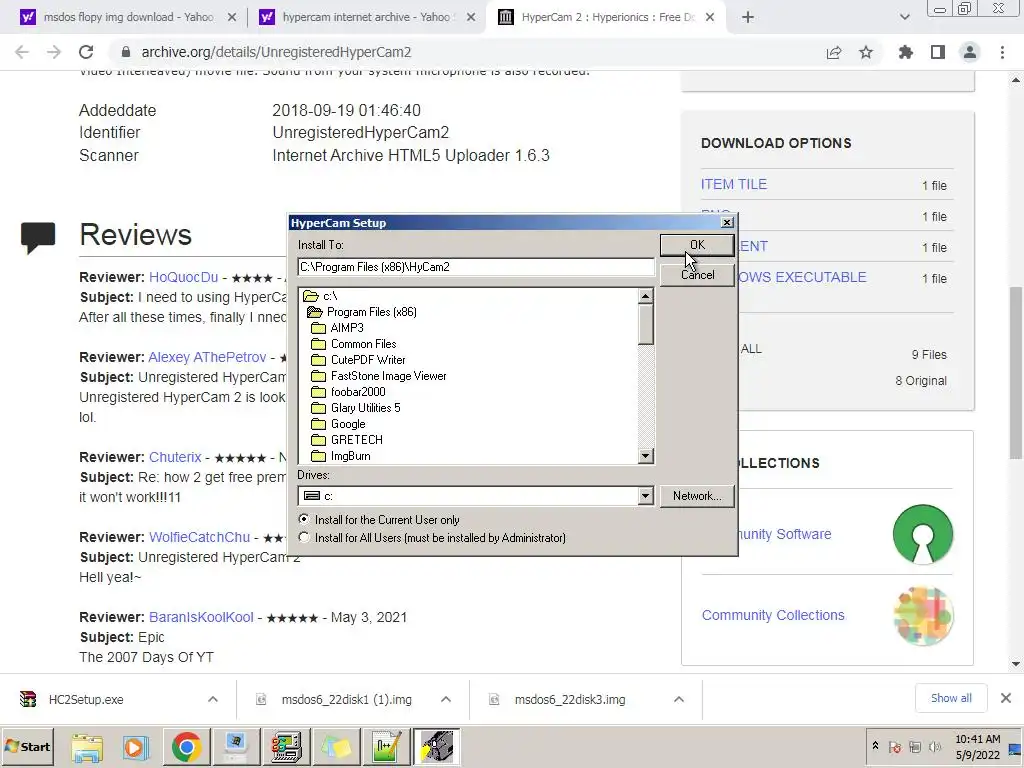Select the c:\ root folder

(320, 296)
